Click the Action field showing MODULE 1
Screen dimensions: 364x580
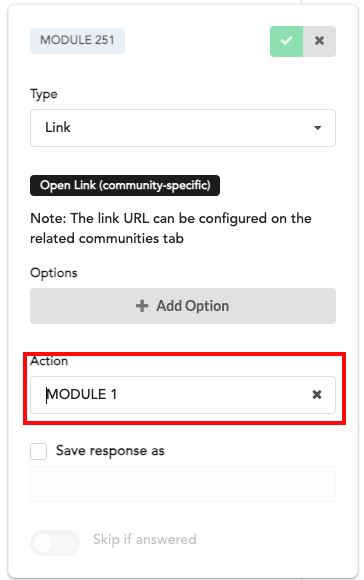coord(183,395)
